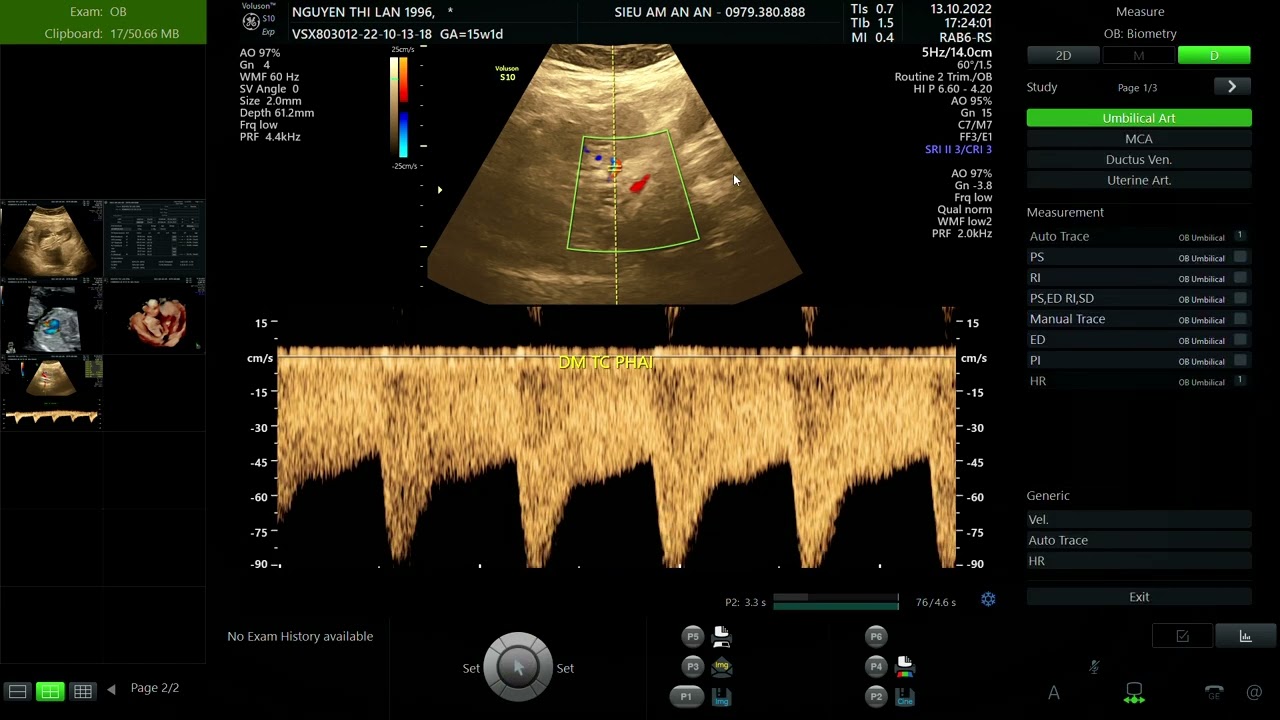Click the @ email icon
This screenshot has width=1280, height=720.
pos(1254,692)
